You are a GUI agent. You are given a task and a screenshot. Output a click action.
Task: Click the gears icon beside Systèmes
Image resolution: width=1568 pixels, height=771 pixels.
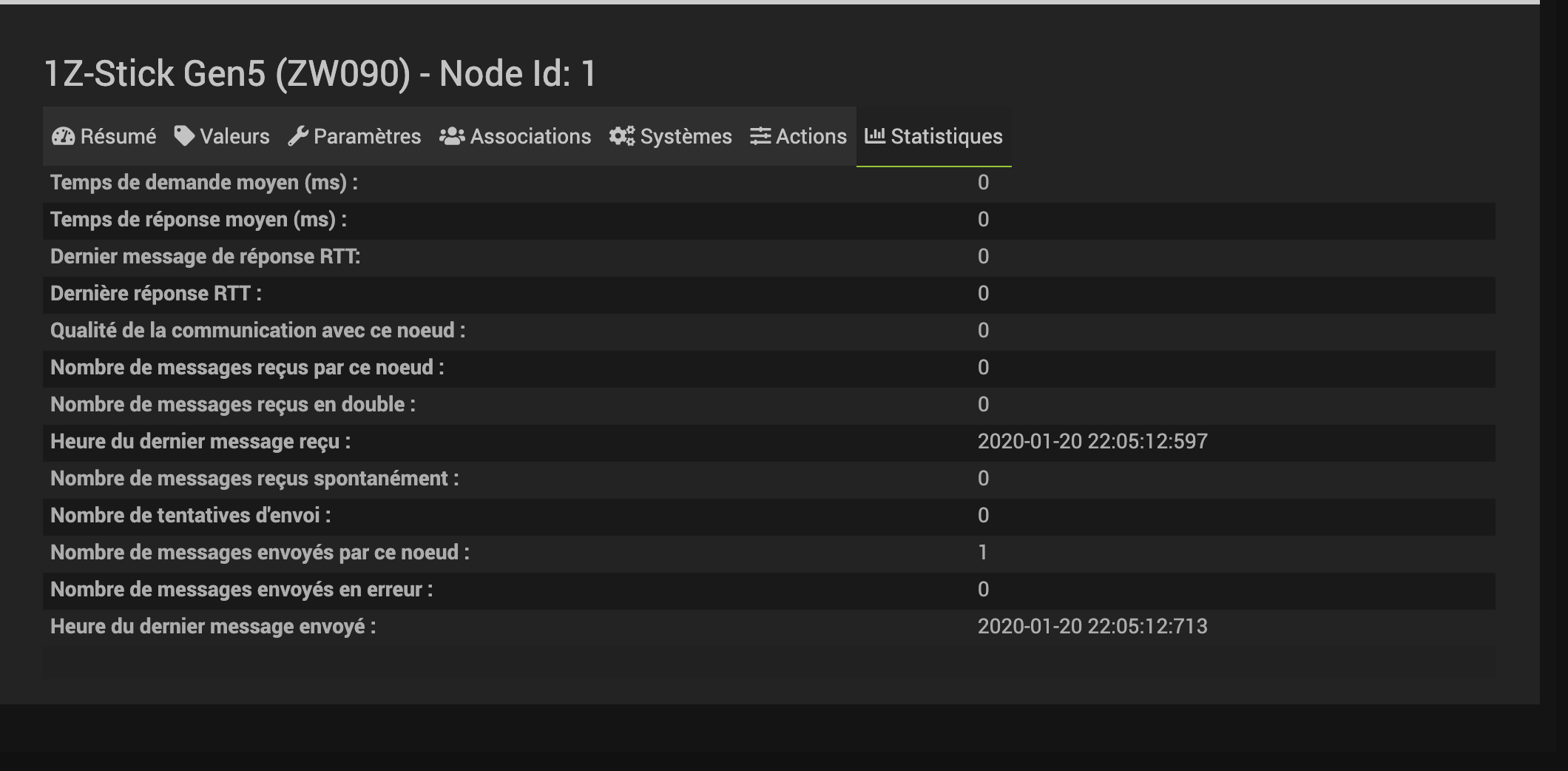click(622, 136)
